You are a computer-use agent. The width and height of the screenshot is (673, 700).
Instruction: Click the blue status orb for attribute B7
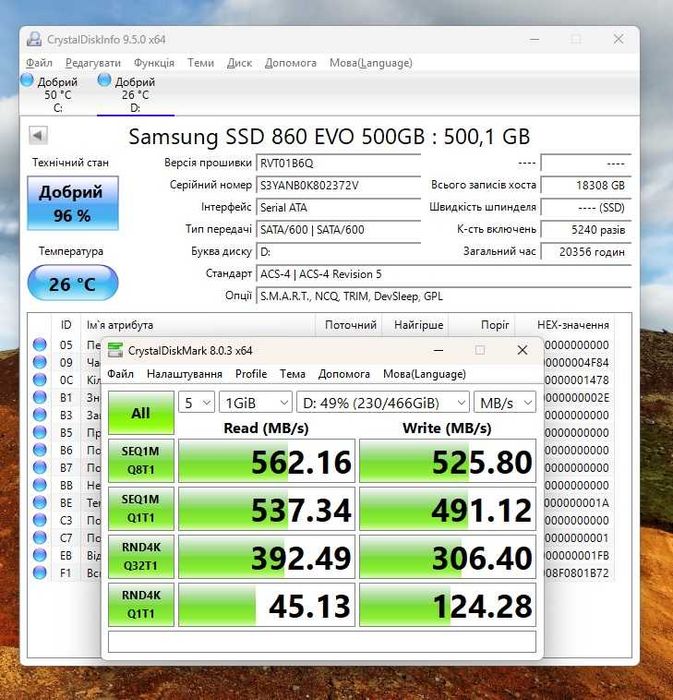click(40, 467)
